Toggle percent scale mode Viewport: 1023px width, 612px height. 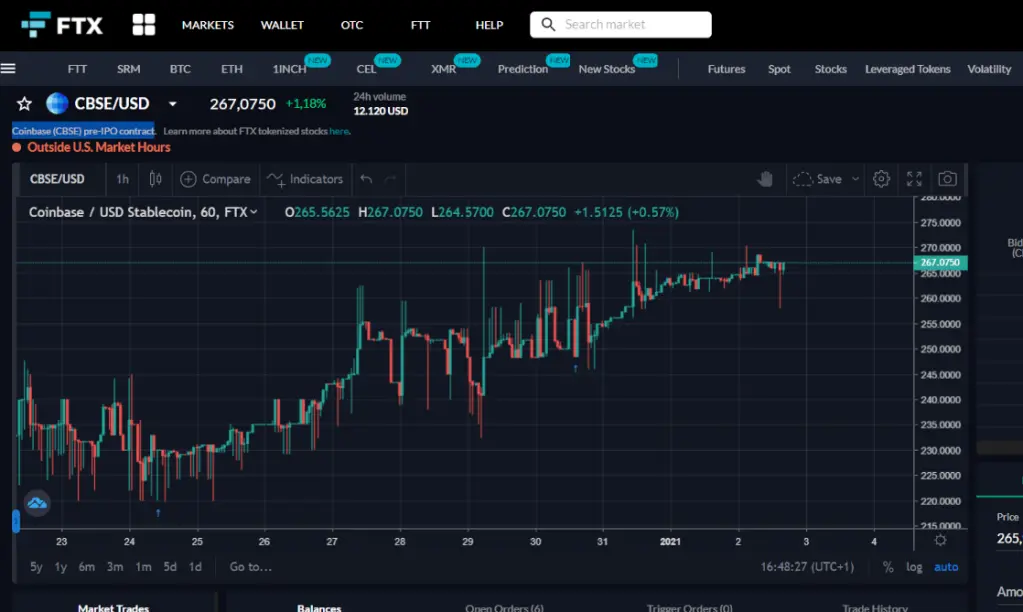pyautogui.click(x=888, y=567)
